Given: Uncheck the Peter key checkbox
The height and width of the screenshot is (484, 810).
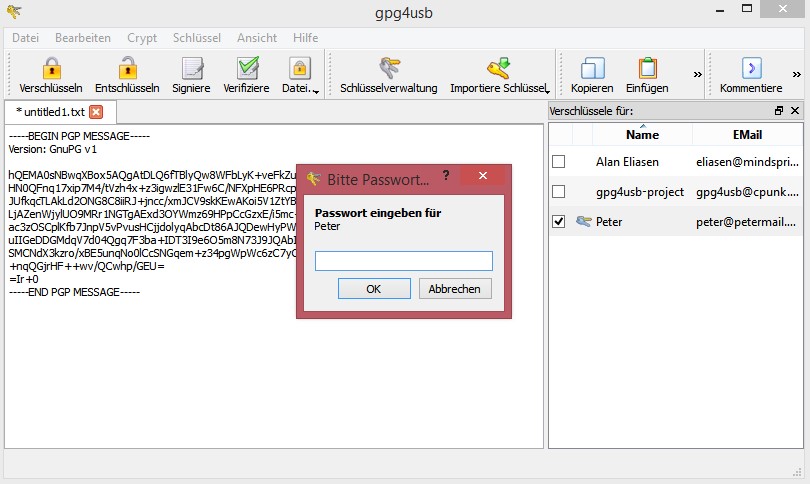Looking at the screenshot, I should (x=559, y=222).
